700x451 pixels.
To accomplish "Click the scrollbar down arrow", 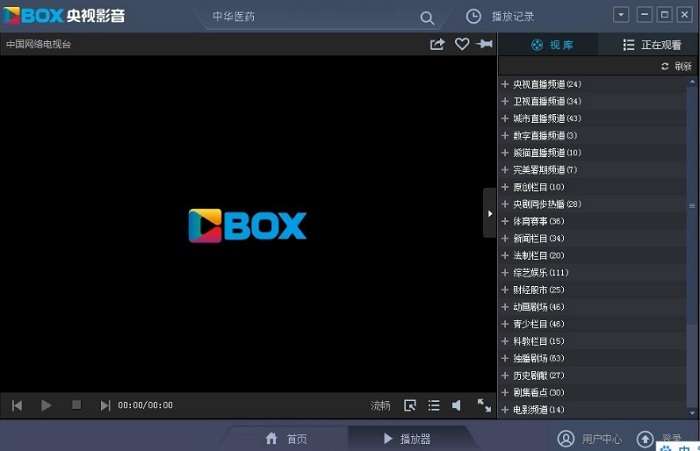I will 692,413.
